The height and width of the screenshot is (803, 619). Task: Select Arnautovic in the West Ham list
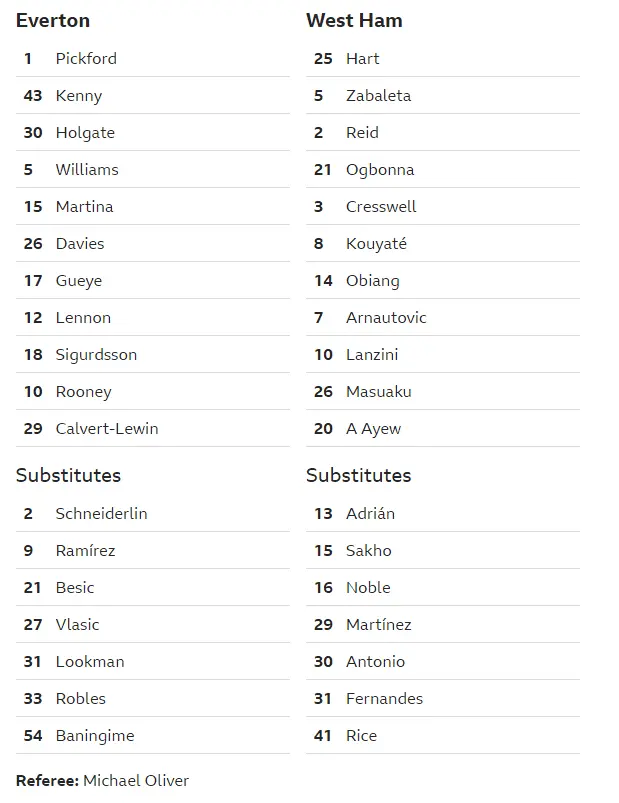386,318
